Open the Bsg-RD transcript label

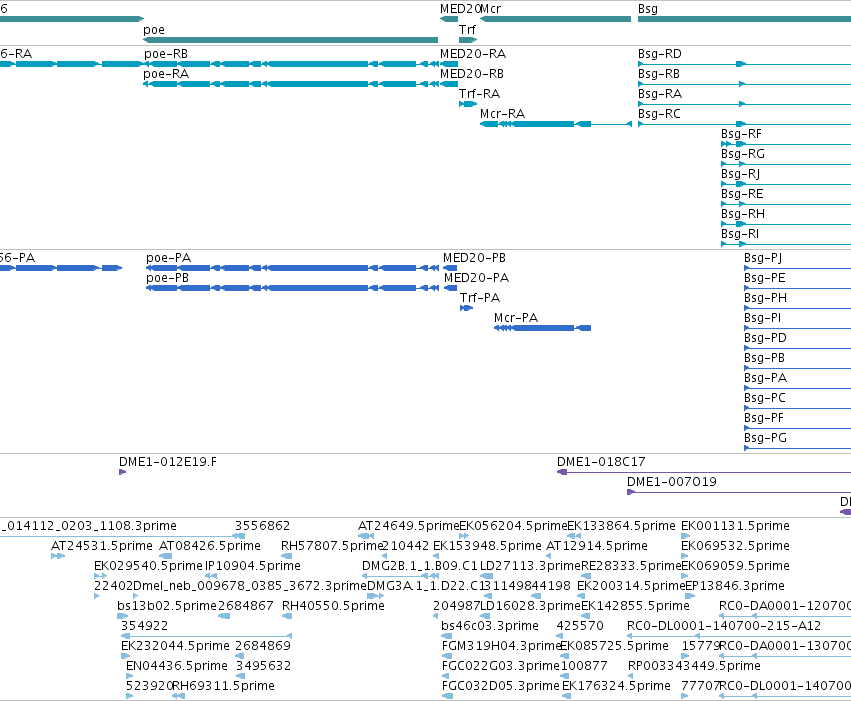click(660, 54)
